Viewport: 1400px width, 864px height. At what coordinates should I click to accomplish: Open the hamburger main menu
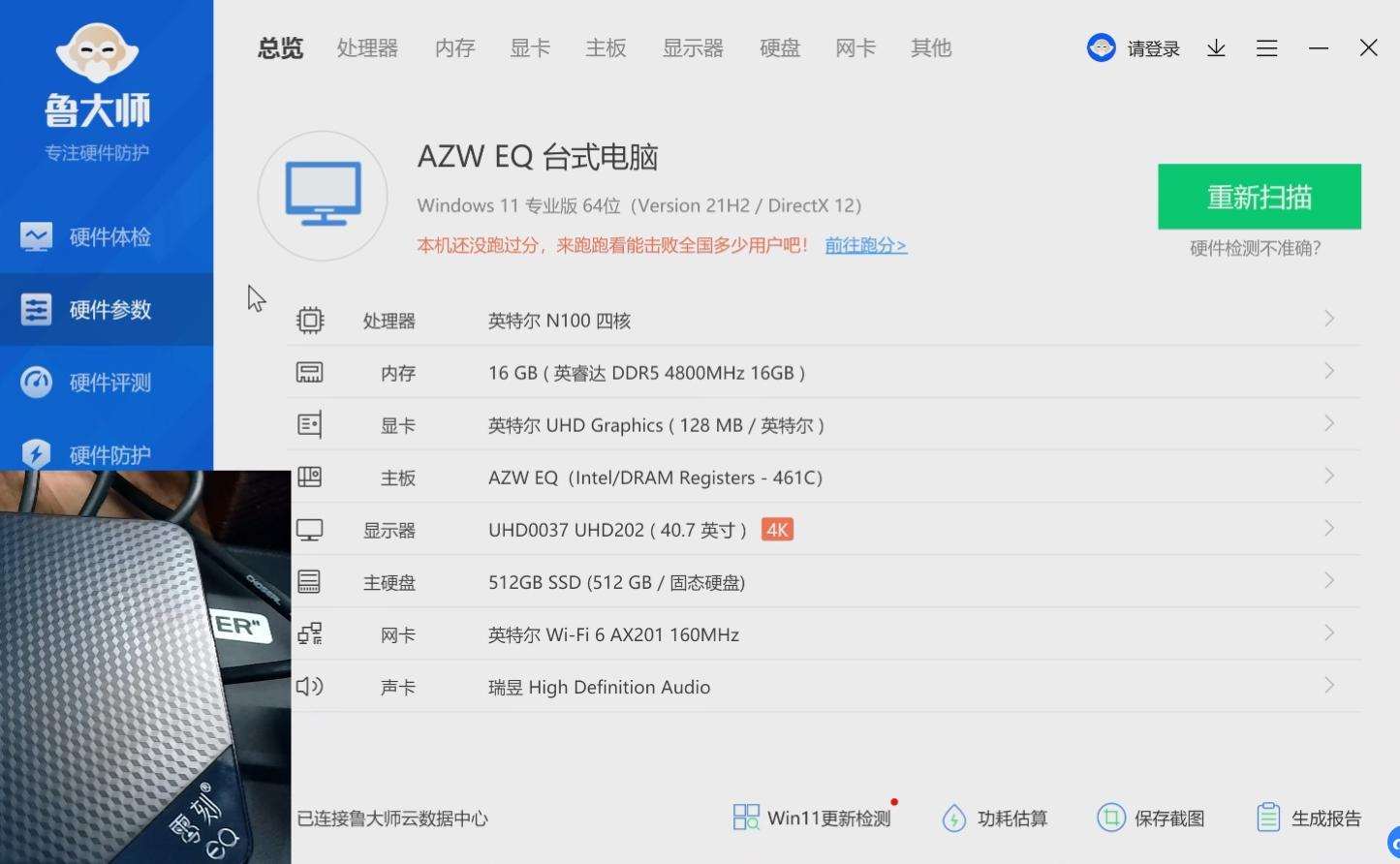[x=1266, y=47]
